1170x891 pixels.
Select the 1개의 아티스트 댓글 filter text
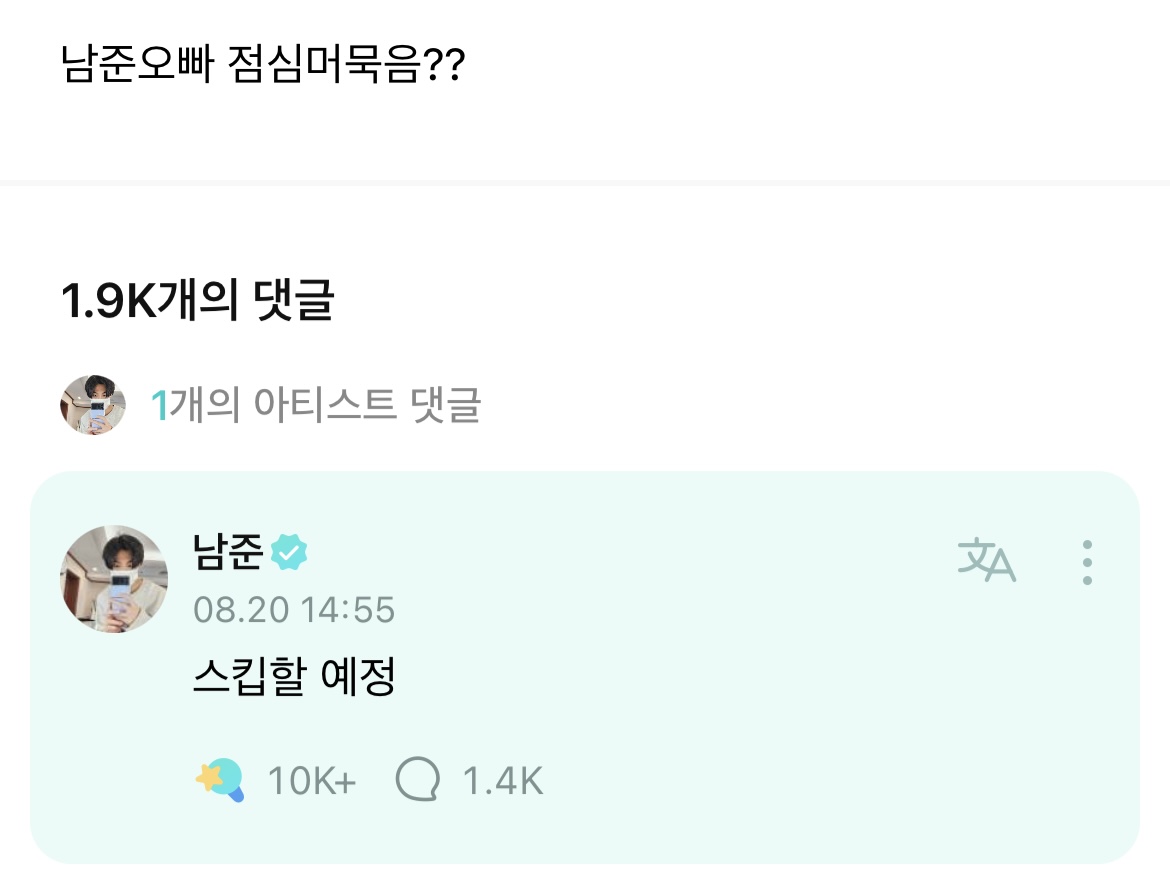316,406
